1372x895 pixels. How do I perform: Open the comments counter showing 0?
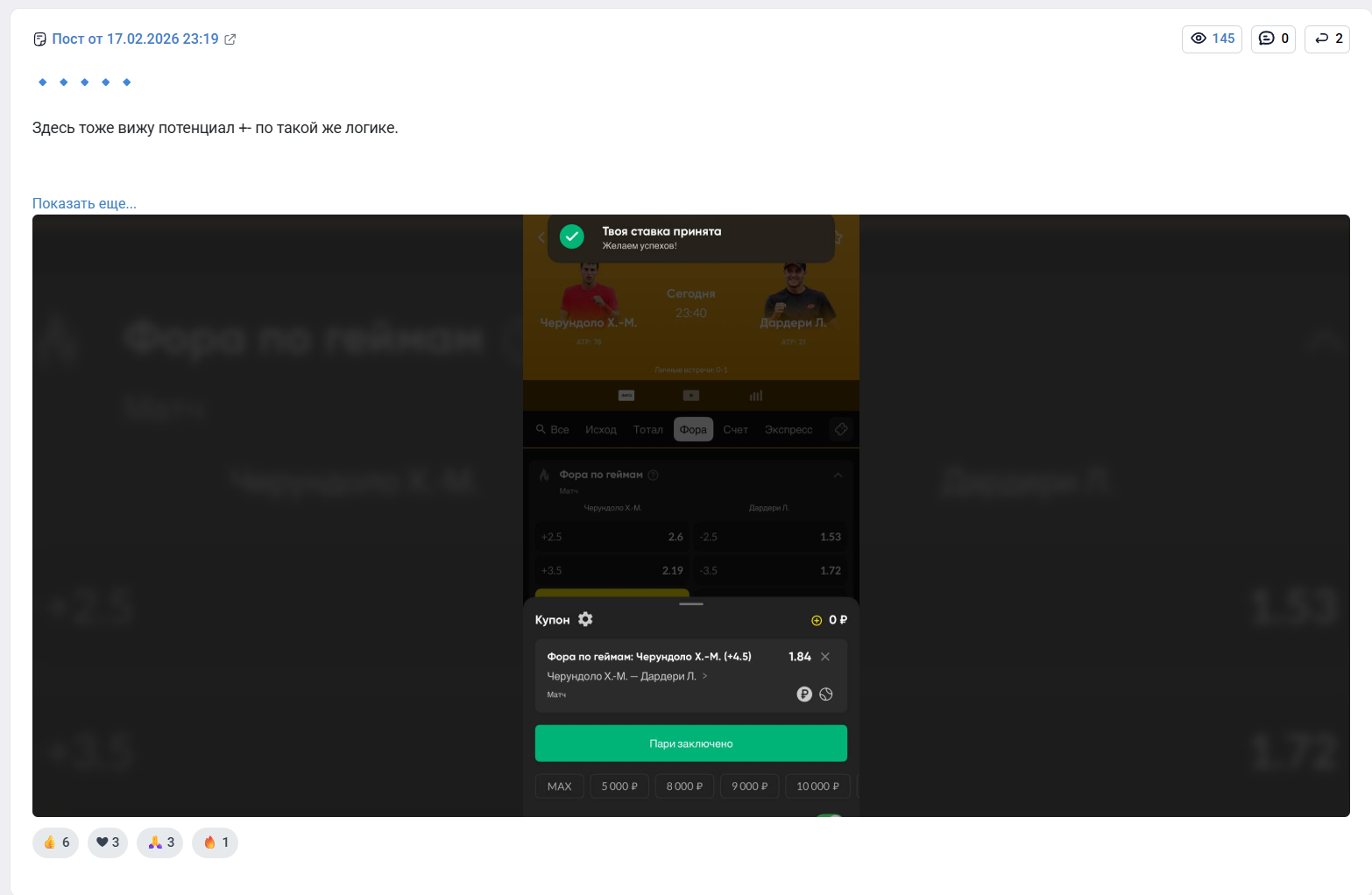coord(1273,39)
